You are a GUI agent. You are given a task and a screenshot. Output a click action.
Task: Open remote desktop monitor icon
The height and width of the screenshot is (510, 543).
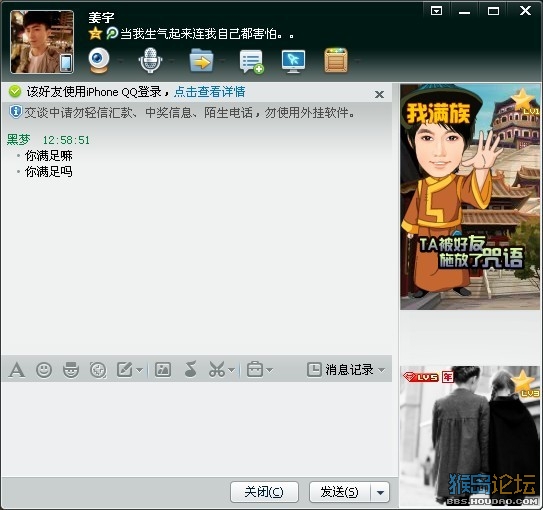point(293,61)
